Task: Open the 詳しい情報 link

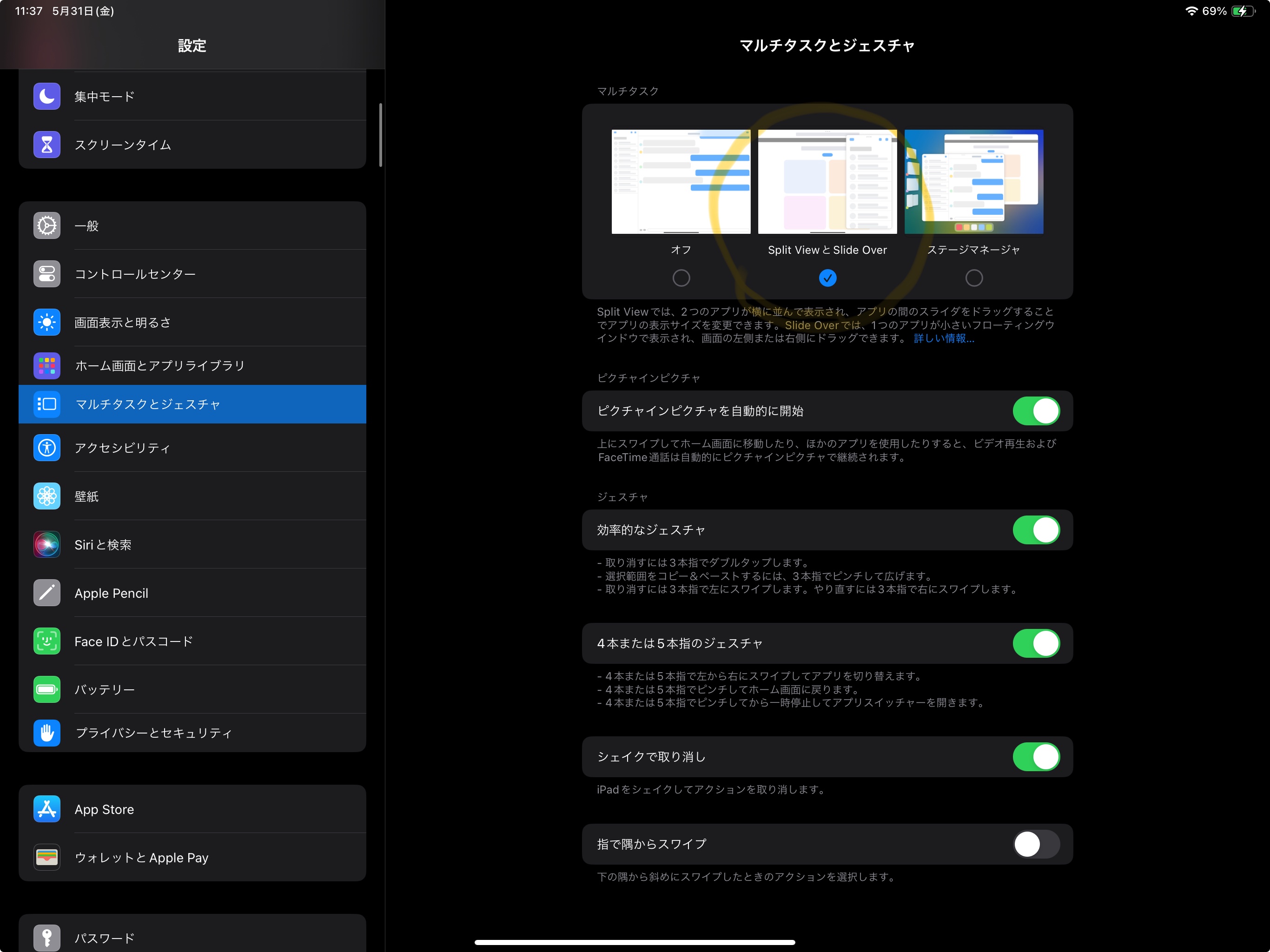Action: (943, 339)
